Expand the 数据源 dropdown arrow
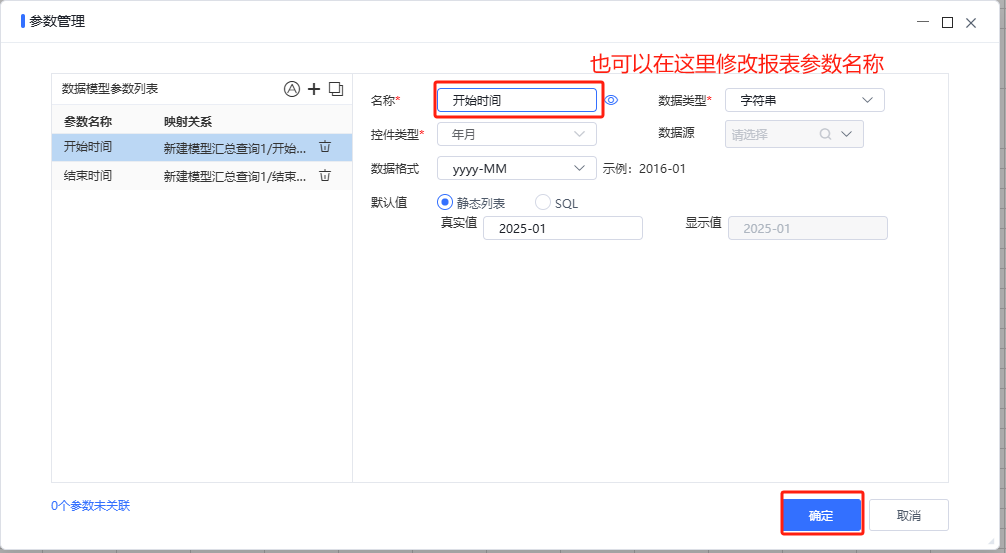 pos(846,134)
